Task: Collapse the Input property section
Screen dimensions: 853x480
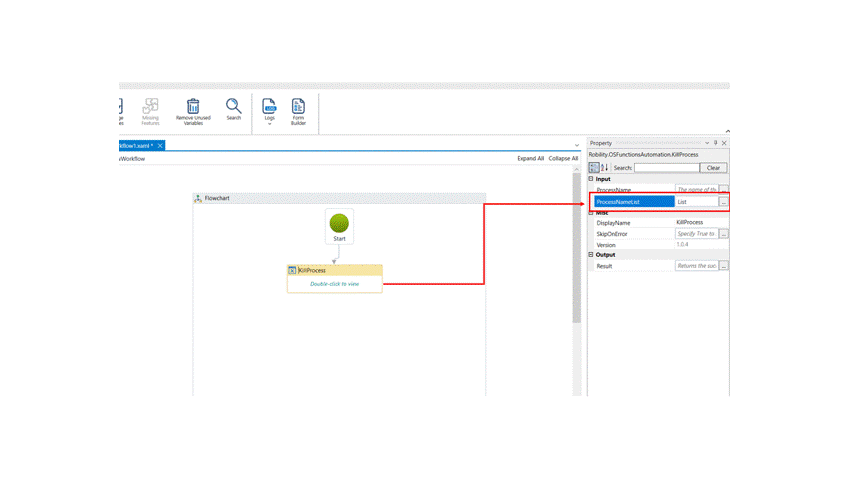Action: click(591, 179)
